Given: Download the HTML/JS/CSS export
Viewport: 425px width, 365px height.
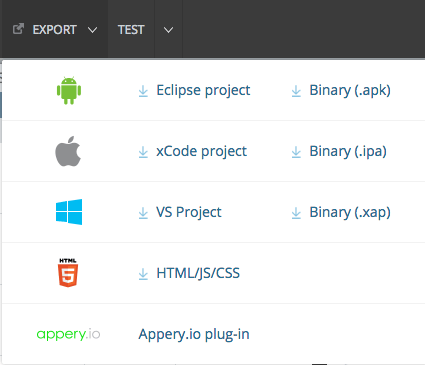Looking at the screenshot, I should pyautogui.click(x=198, y=273).
